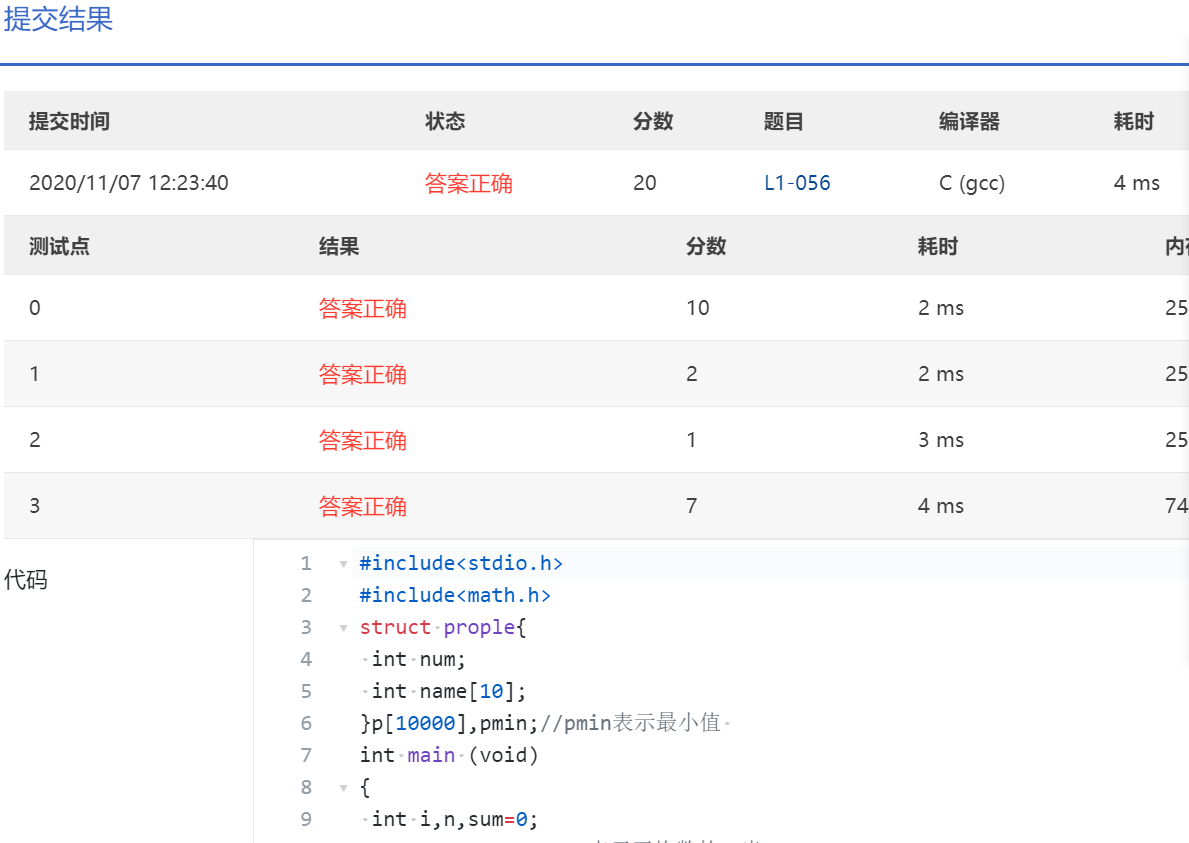
Task: Click the 答案正确 result for test point 0
Action: [362, 308]
